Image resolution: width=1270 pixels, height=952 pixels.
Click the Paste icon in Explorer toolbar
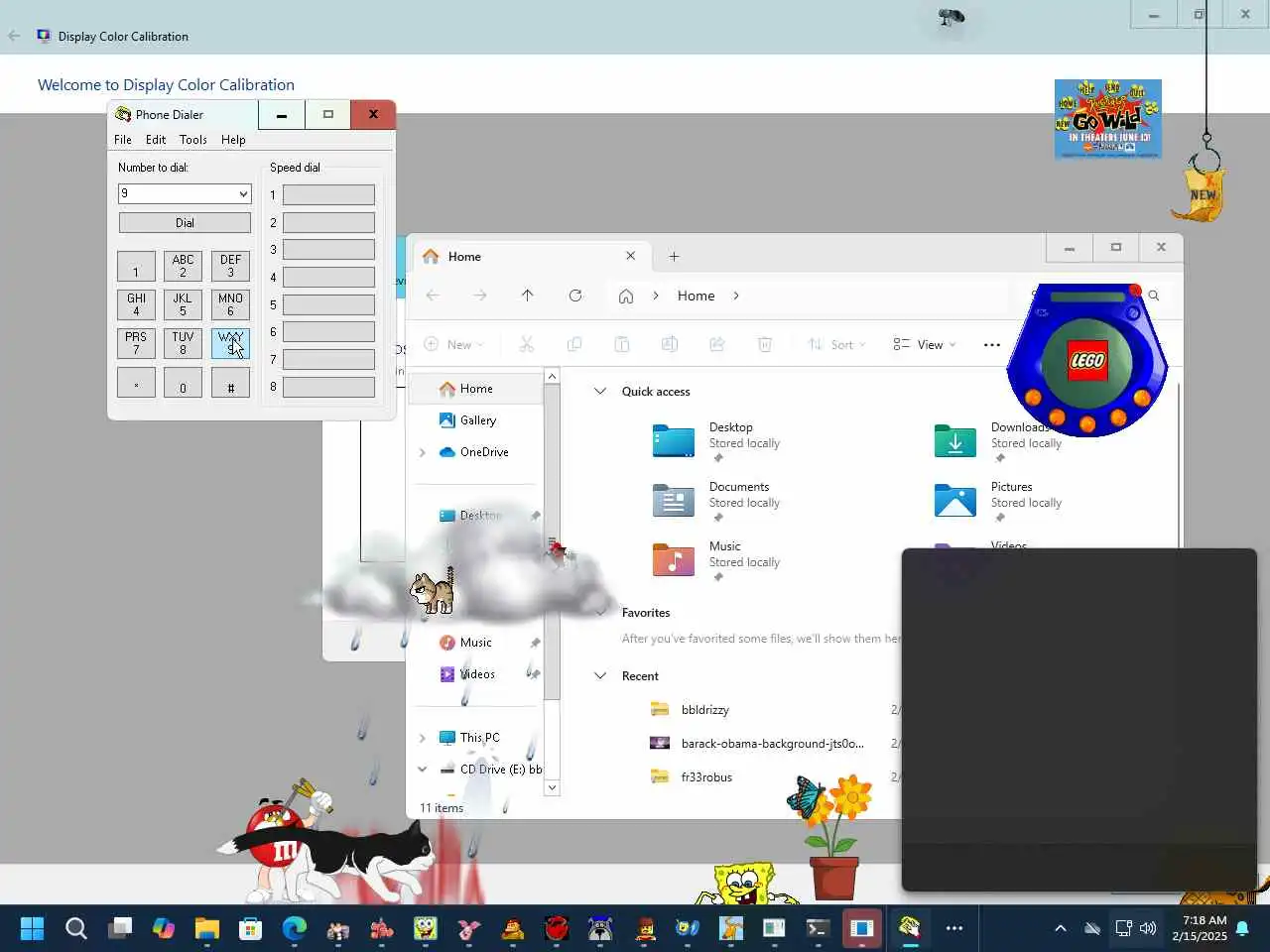point(622,344)
